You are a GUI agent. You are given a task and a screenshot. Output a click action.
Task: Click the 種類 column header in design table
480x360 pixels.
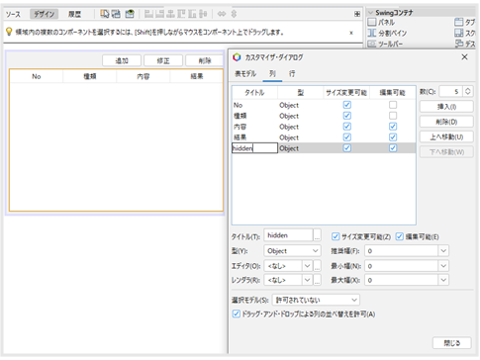coord(90,76)
